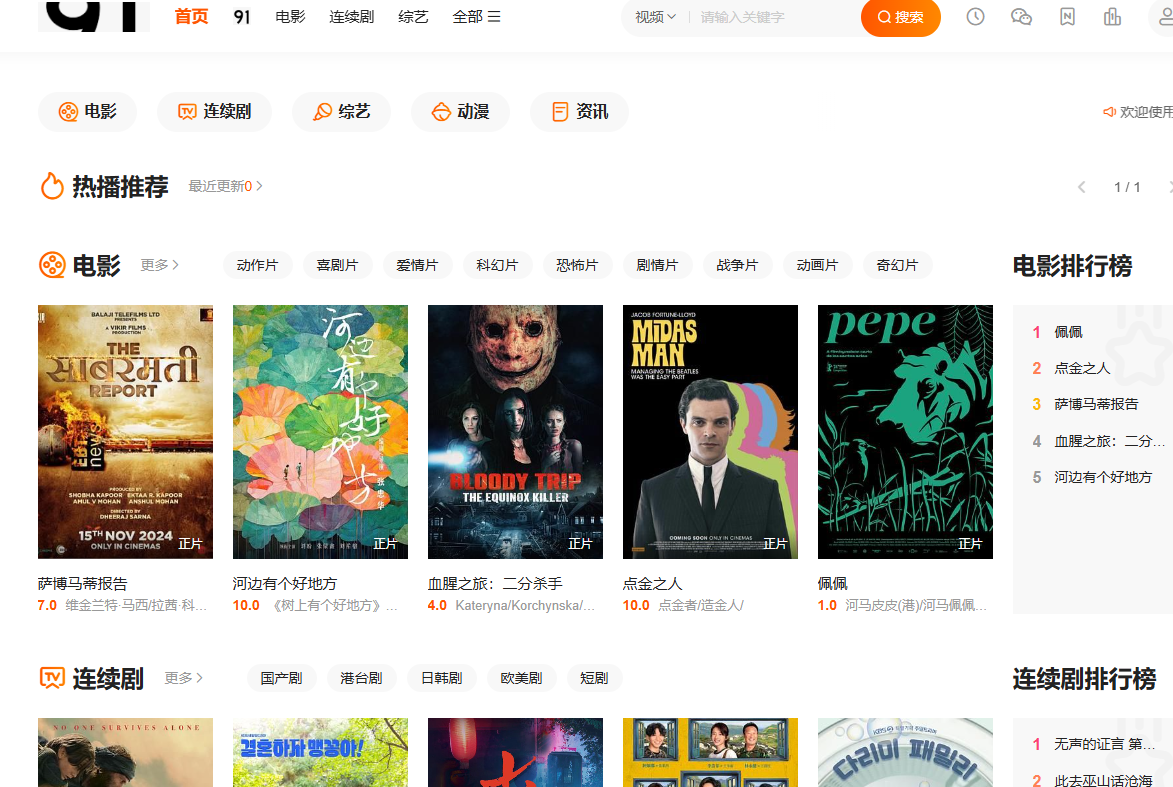Open the 电影 category pill with film icon

(x=88, y=112)
